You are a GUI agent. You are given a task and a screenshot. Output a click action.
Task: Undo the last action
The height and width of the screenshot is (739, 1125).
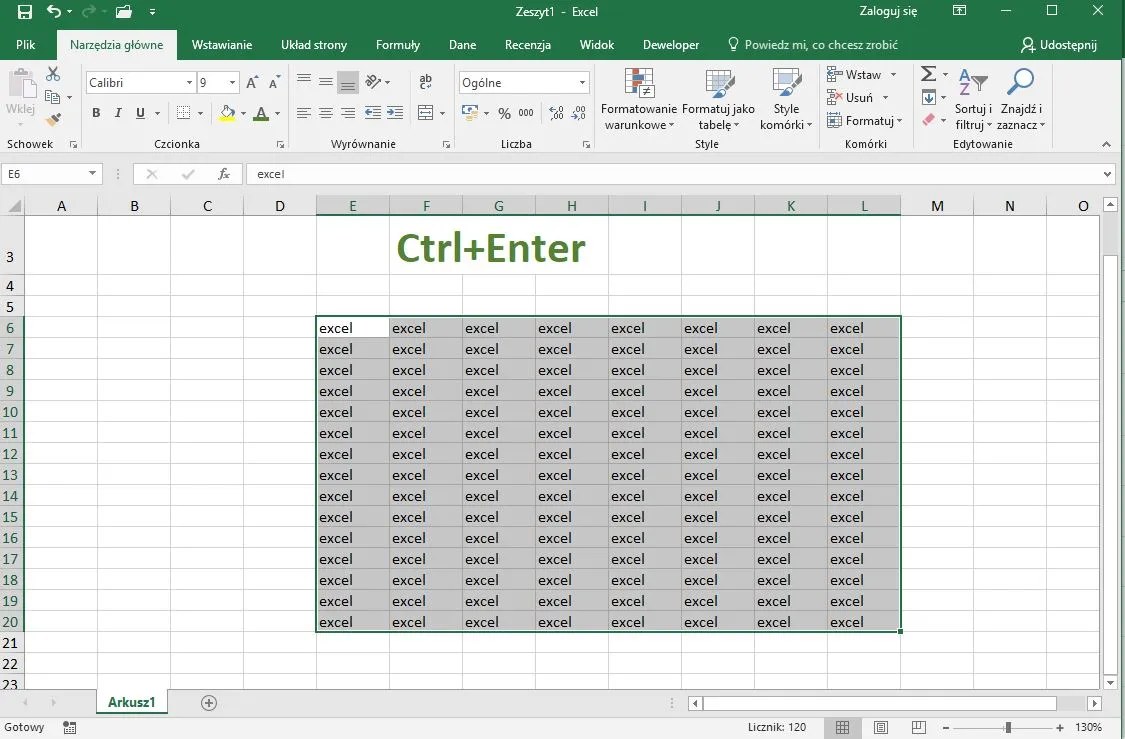(x=55, y=11)
